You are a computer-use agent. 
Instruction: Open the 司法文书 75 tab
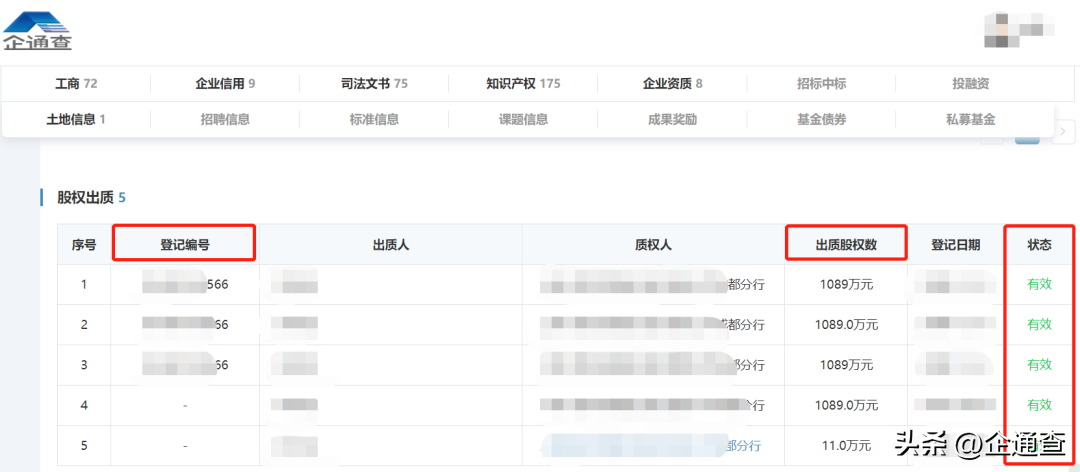[374, 84]
